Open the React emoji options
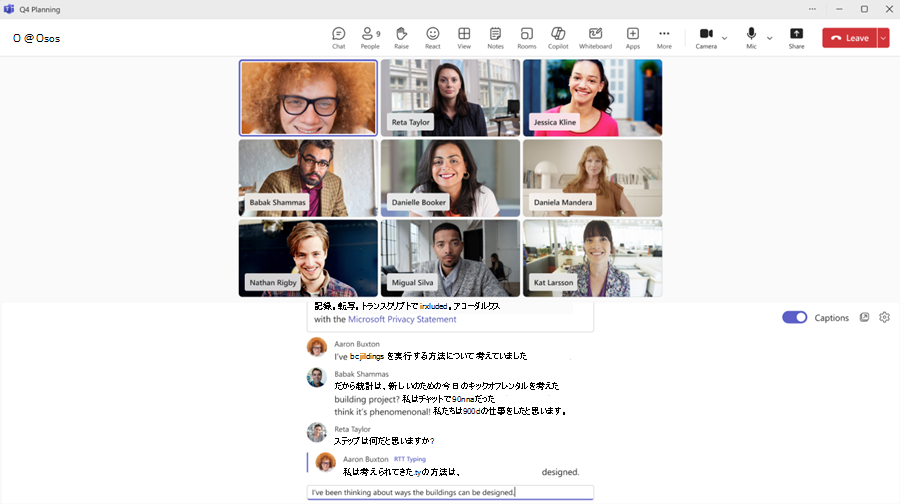 [x=433, y=38]
